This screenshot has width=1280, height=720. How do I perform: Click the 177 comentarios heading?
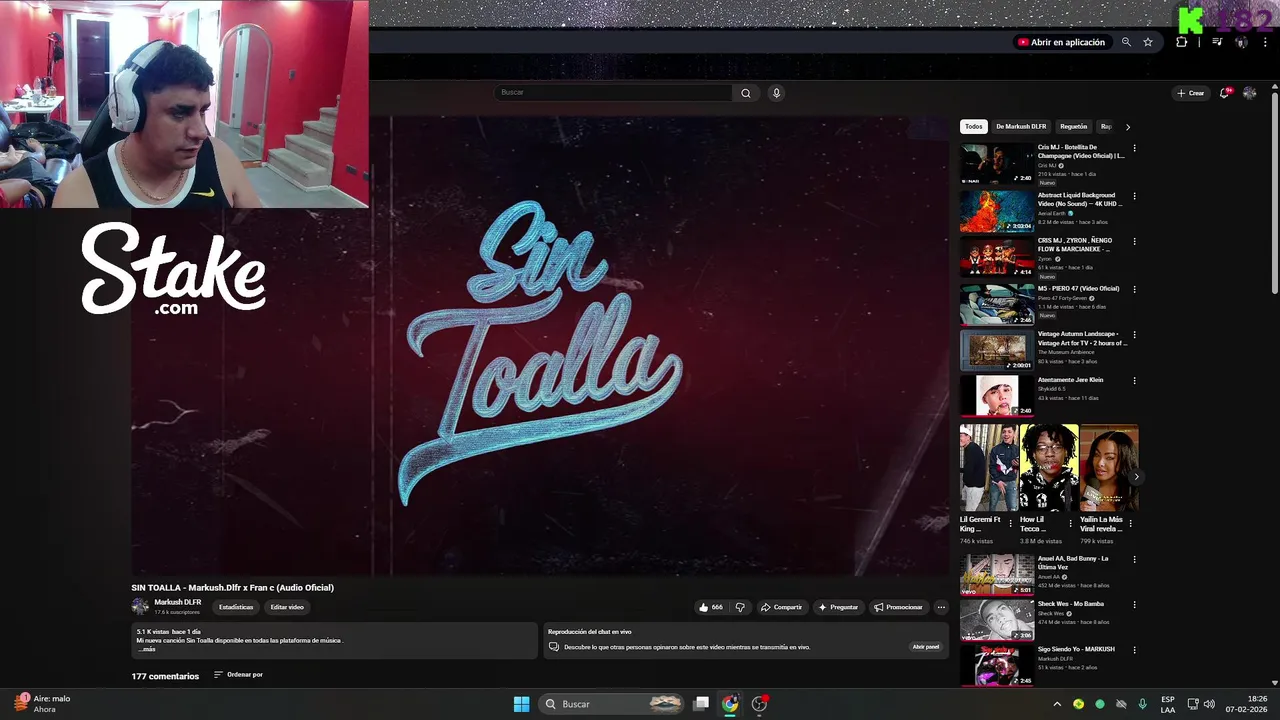coord(165,676)
